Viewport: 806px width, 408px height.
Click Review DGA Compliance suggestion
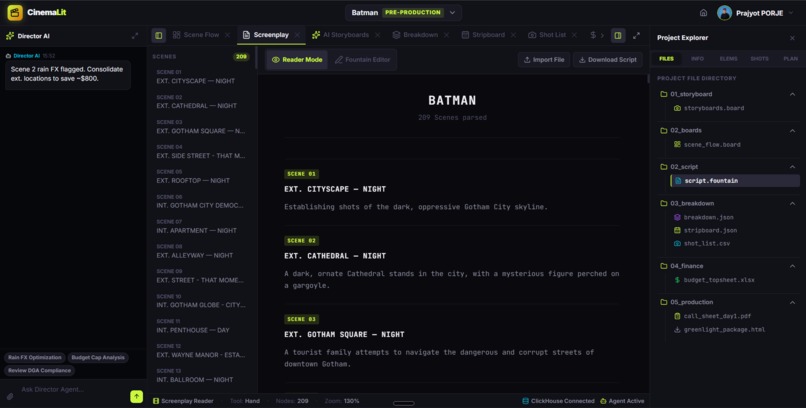pos(39,370)
